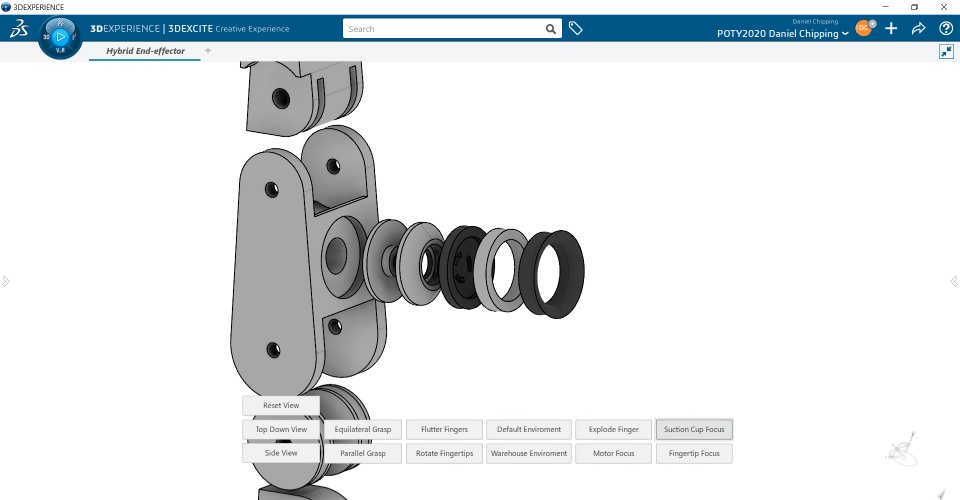Click the Warehouse Enviroment button
This screenshot has height=500, width=960.
(x=529, y=453)
